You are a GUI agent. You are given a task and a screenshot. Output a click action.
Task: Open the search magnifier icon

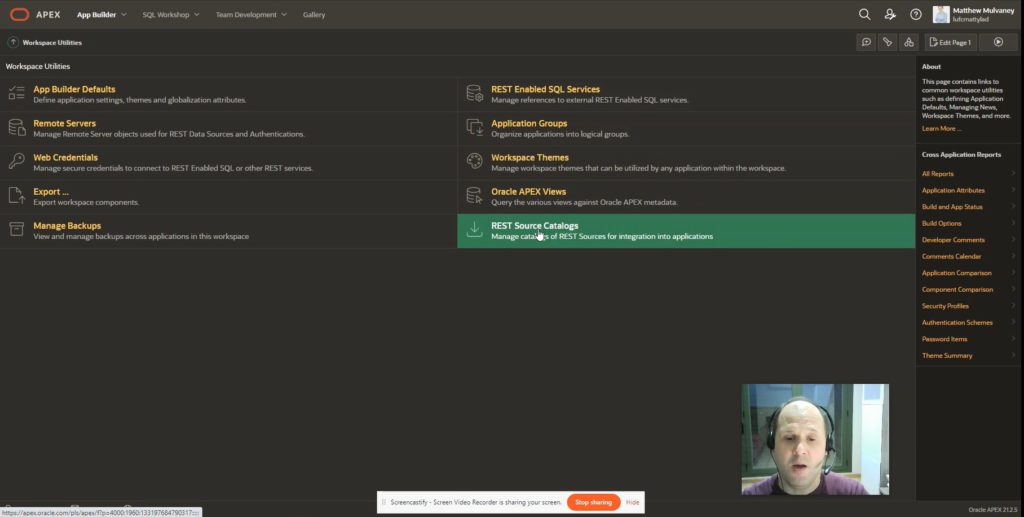click(x=864, y=14)
